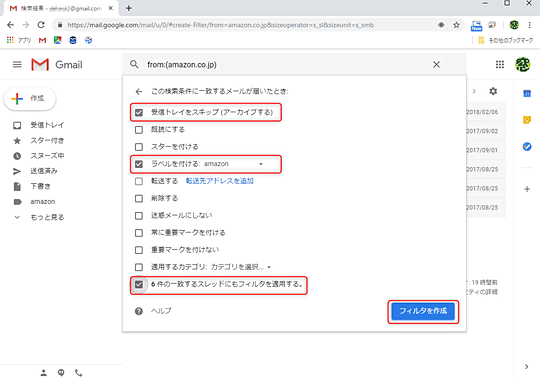Open the amazon label dropdown
Viewport: 540px width, 380px height.
click(x=233, y=164)
